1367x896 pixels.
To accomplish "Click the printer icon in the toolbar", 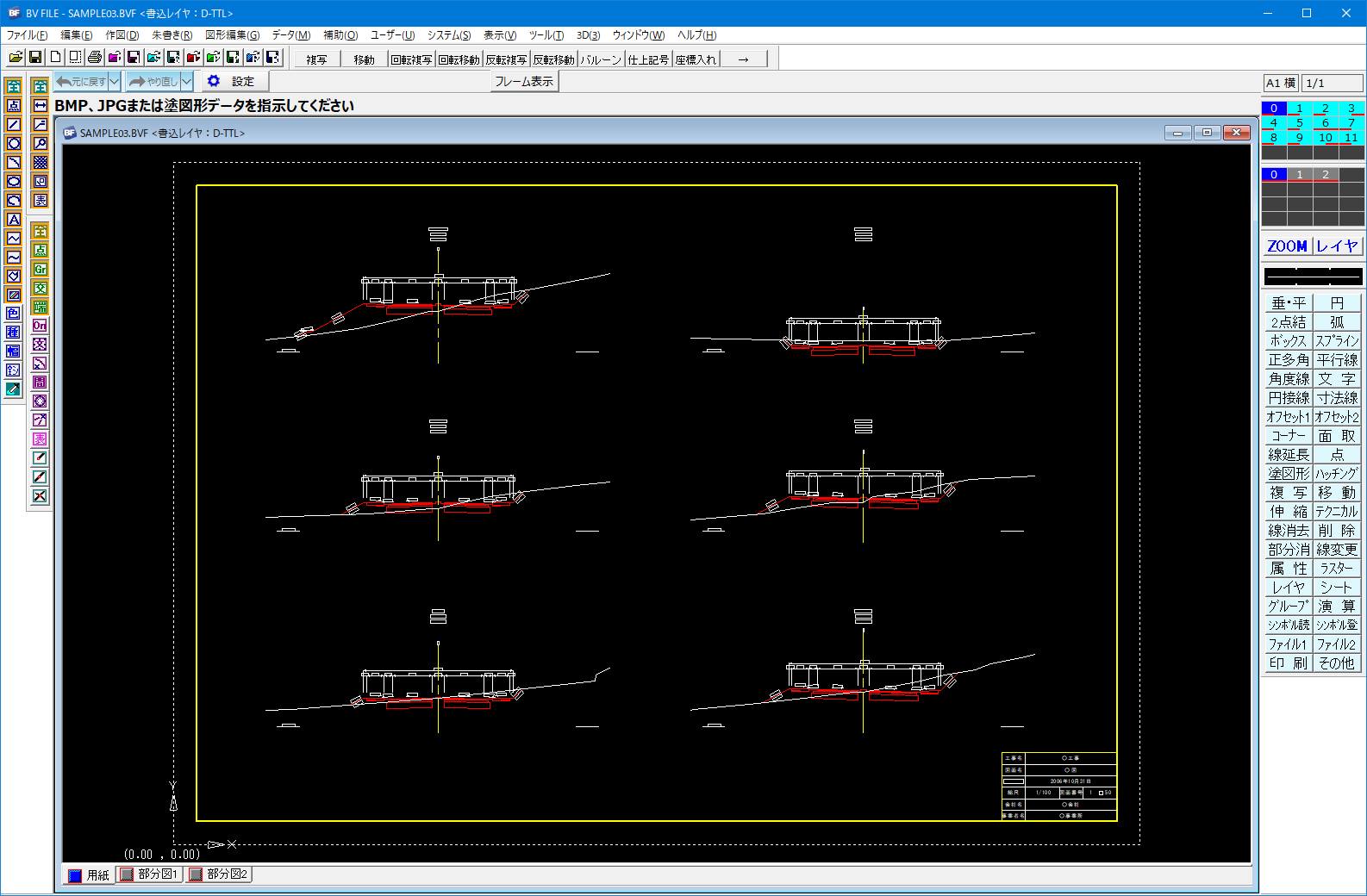I will pos(95,58).
